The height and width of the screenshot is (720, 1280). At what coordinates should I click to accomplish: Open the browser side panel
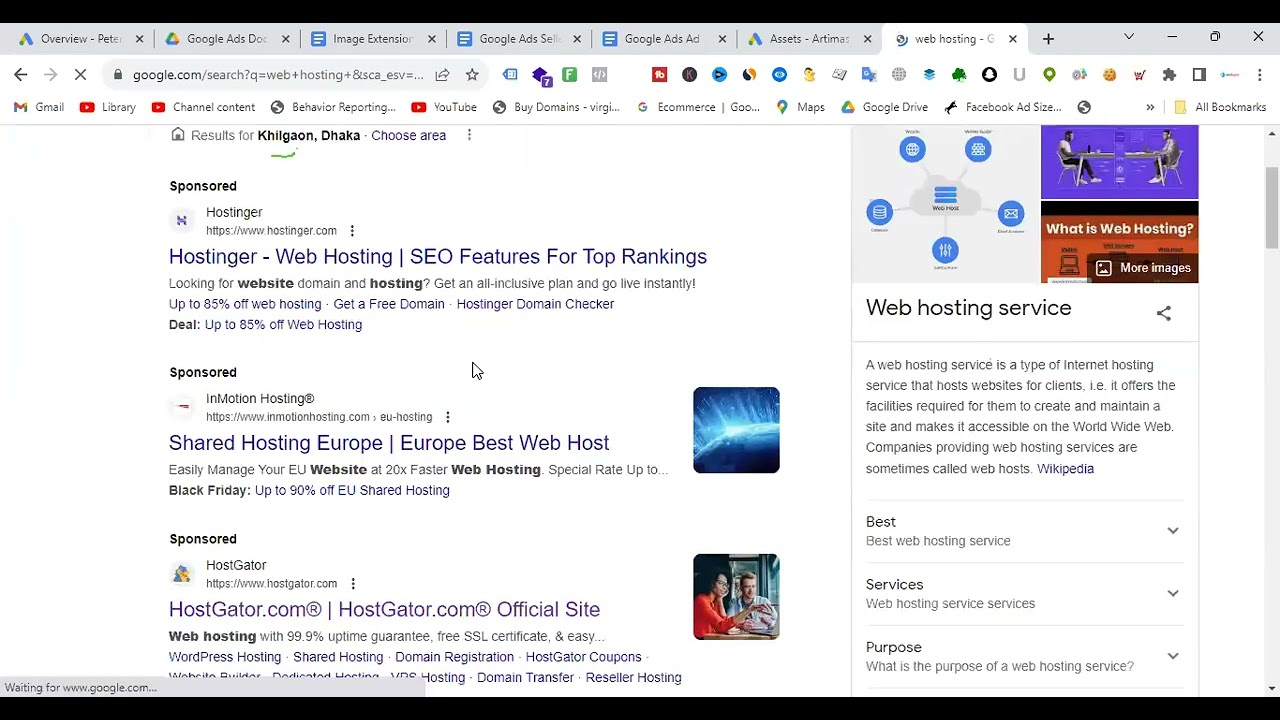1199,75
